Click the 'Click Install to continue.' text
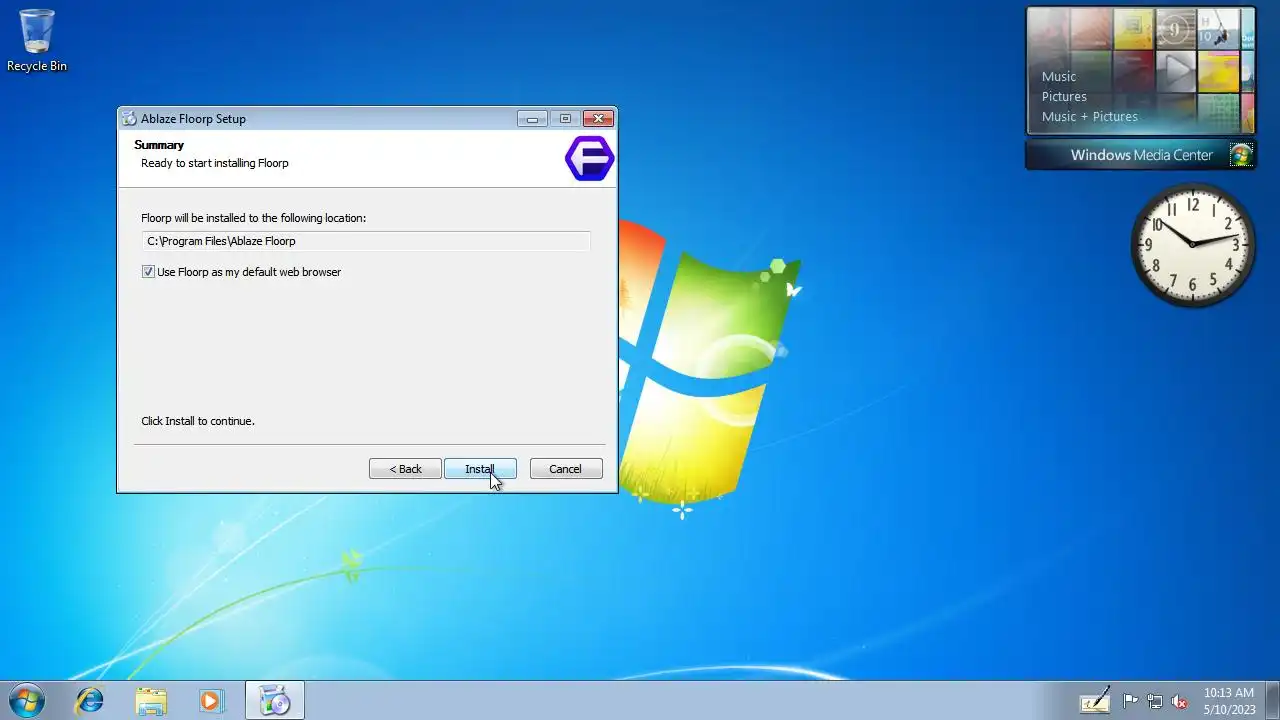Screen dimensions: 1280x720 pos(198,421)
